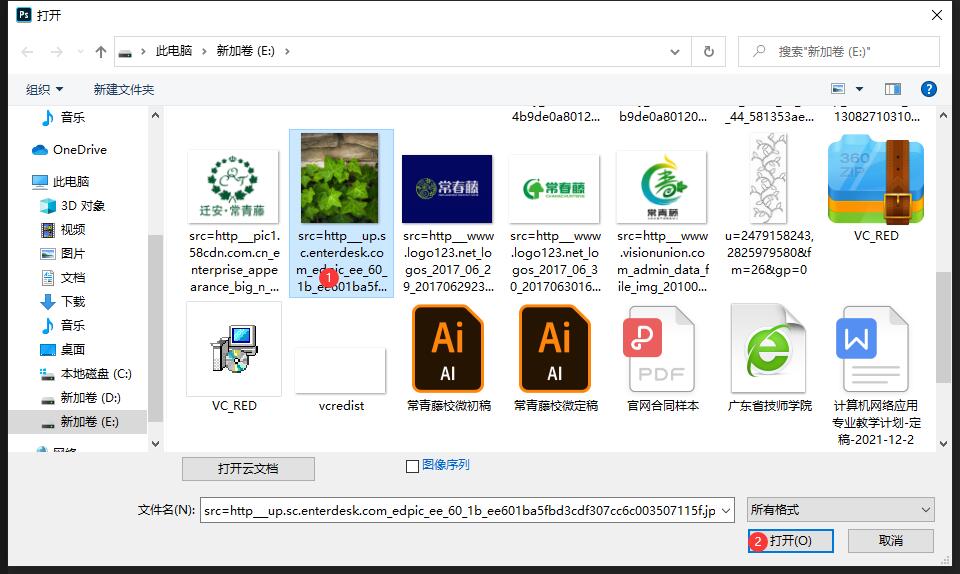Go up one folder level
Screen dimensions: 960x574
coord(101,52)
